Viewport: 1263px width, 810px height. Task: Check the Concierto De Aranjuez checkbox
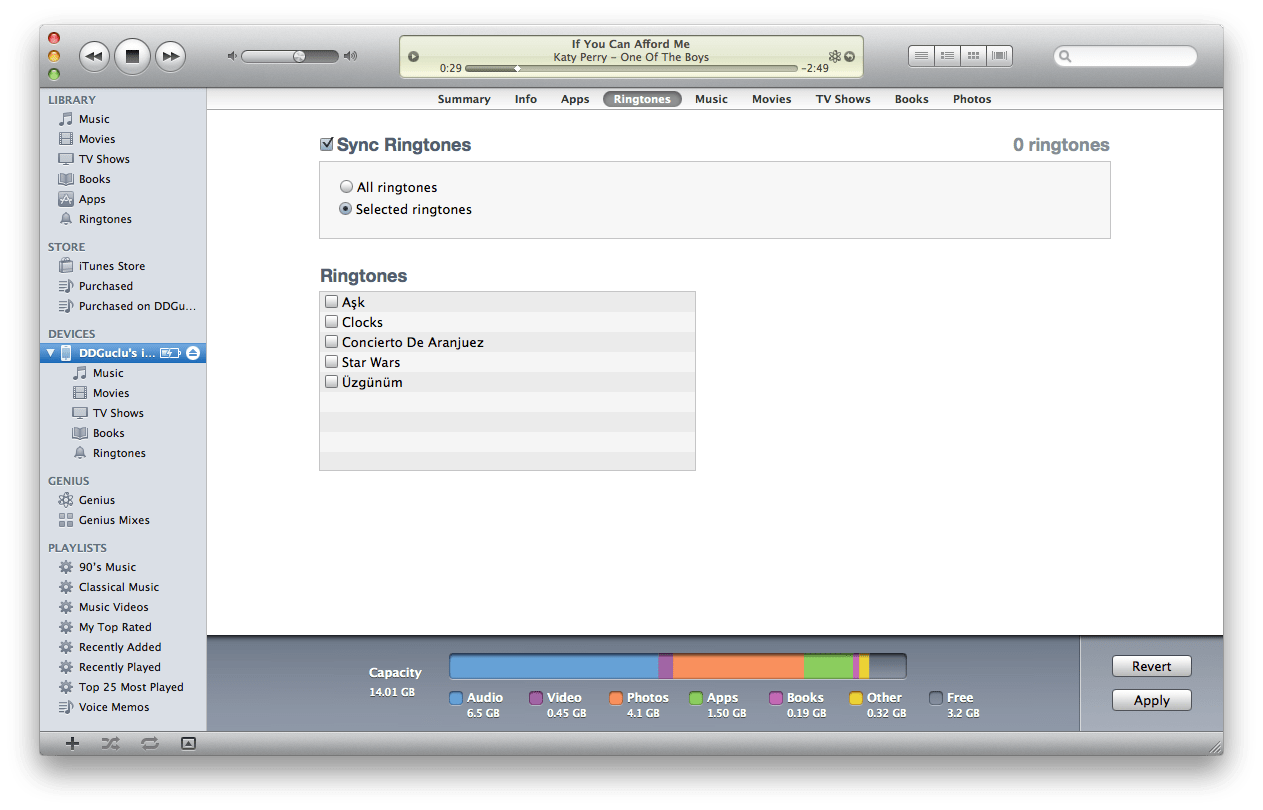(332, 342)
